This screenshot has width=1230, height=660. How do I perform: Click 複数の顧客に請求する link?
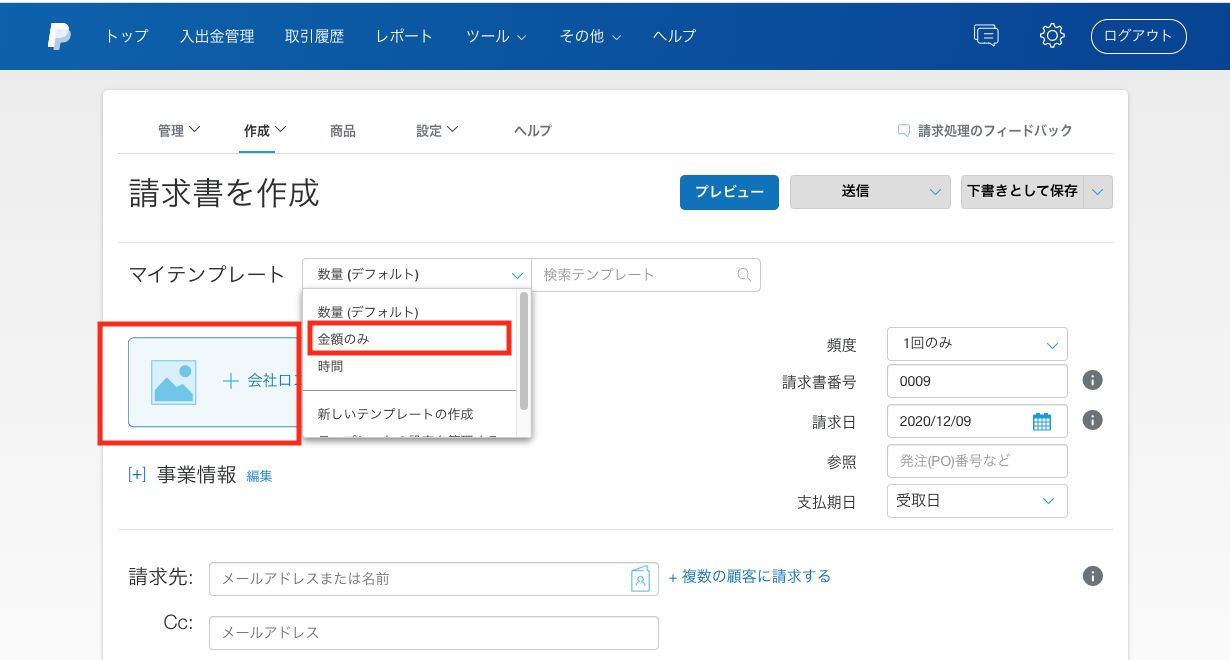(x=749, y=576)
